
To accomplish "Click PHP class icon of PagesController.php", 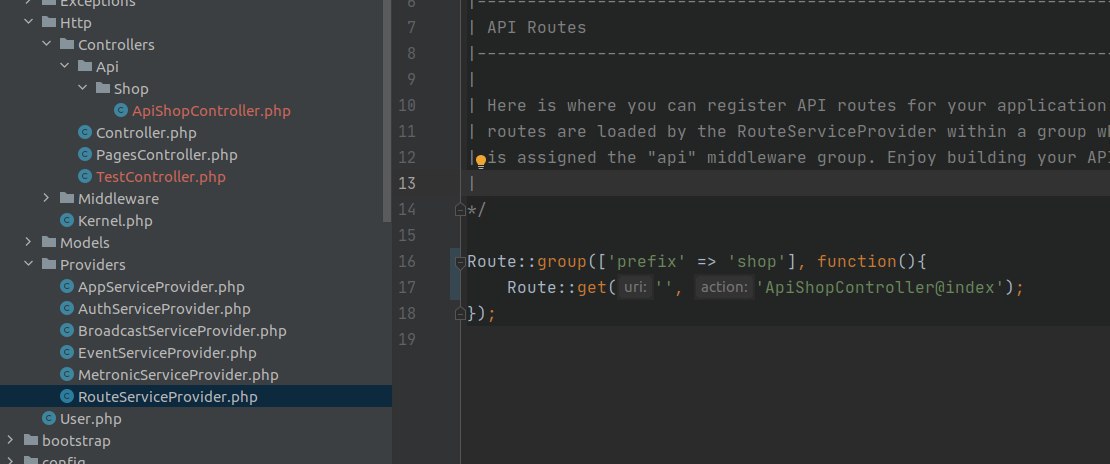I will (x=85, y=154).
